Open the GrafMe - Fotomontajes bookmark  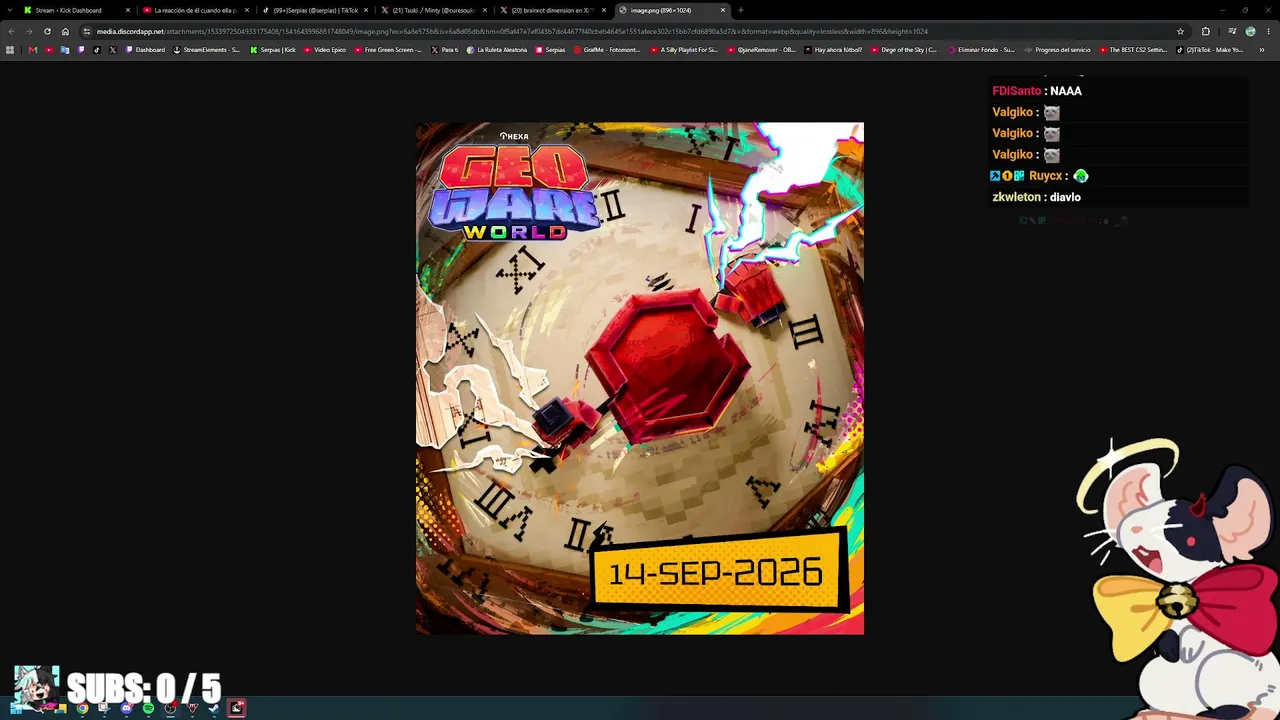607,50
